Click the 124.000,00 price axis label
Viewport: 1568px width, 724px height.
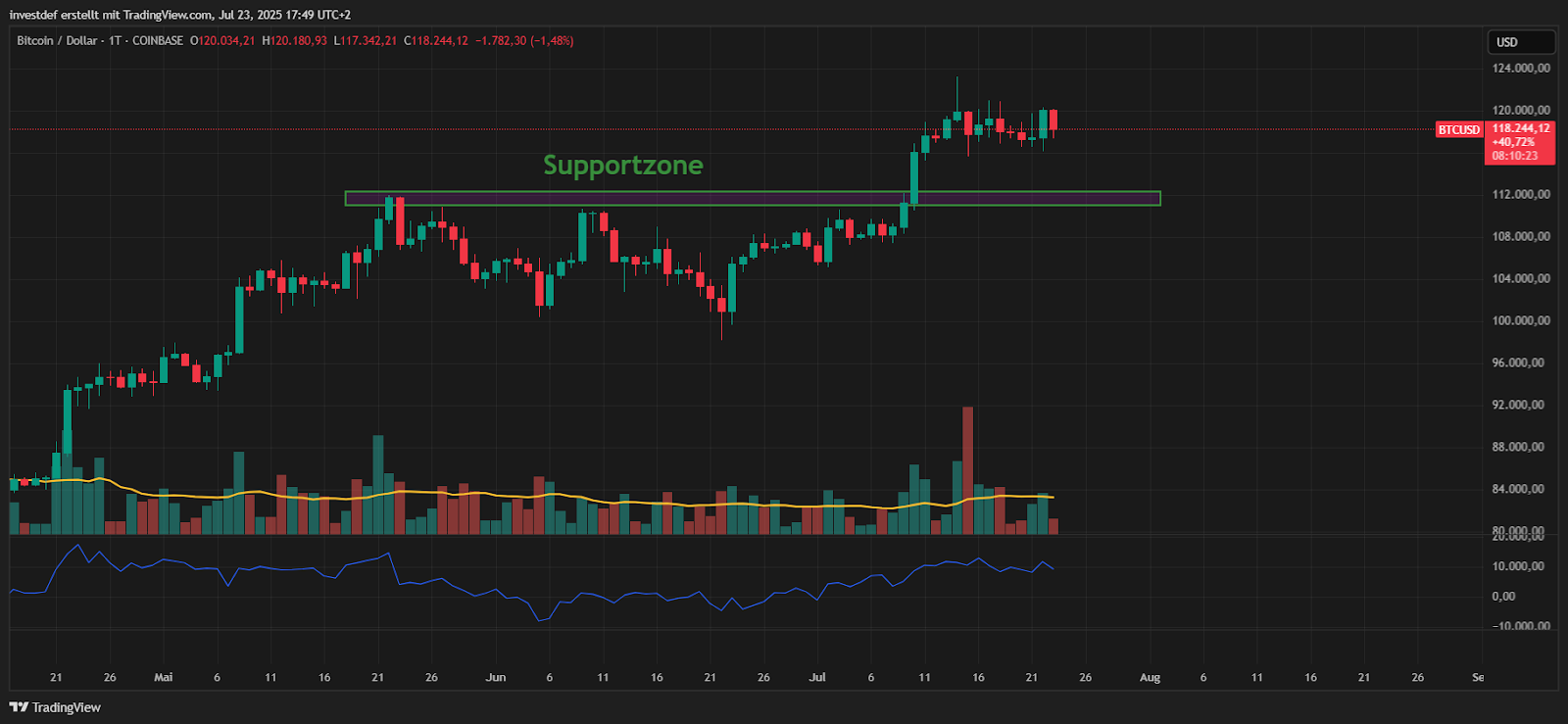coord(1521,69)
